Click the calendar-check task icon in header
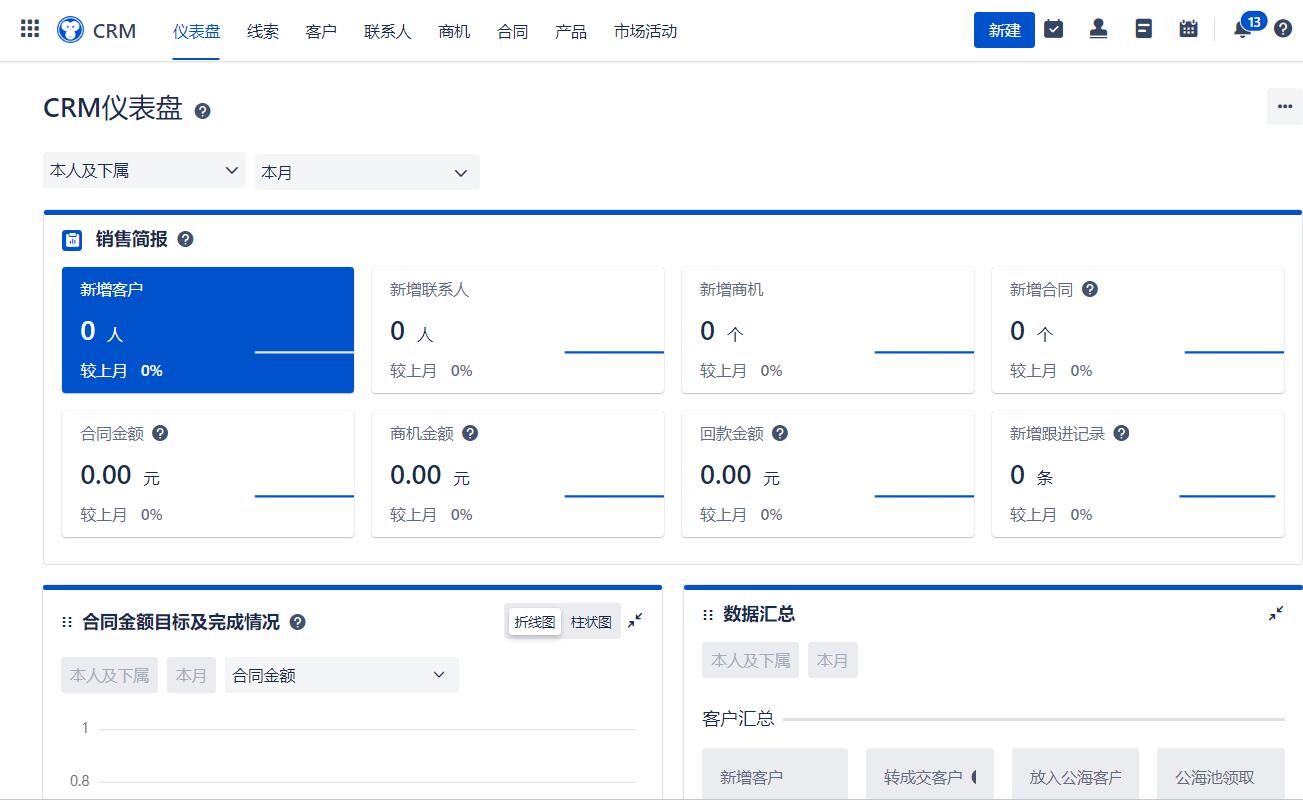The width and height of the screenshot is (1303, 800). coord(1053,29)
